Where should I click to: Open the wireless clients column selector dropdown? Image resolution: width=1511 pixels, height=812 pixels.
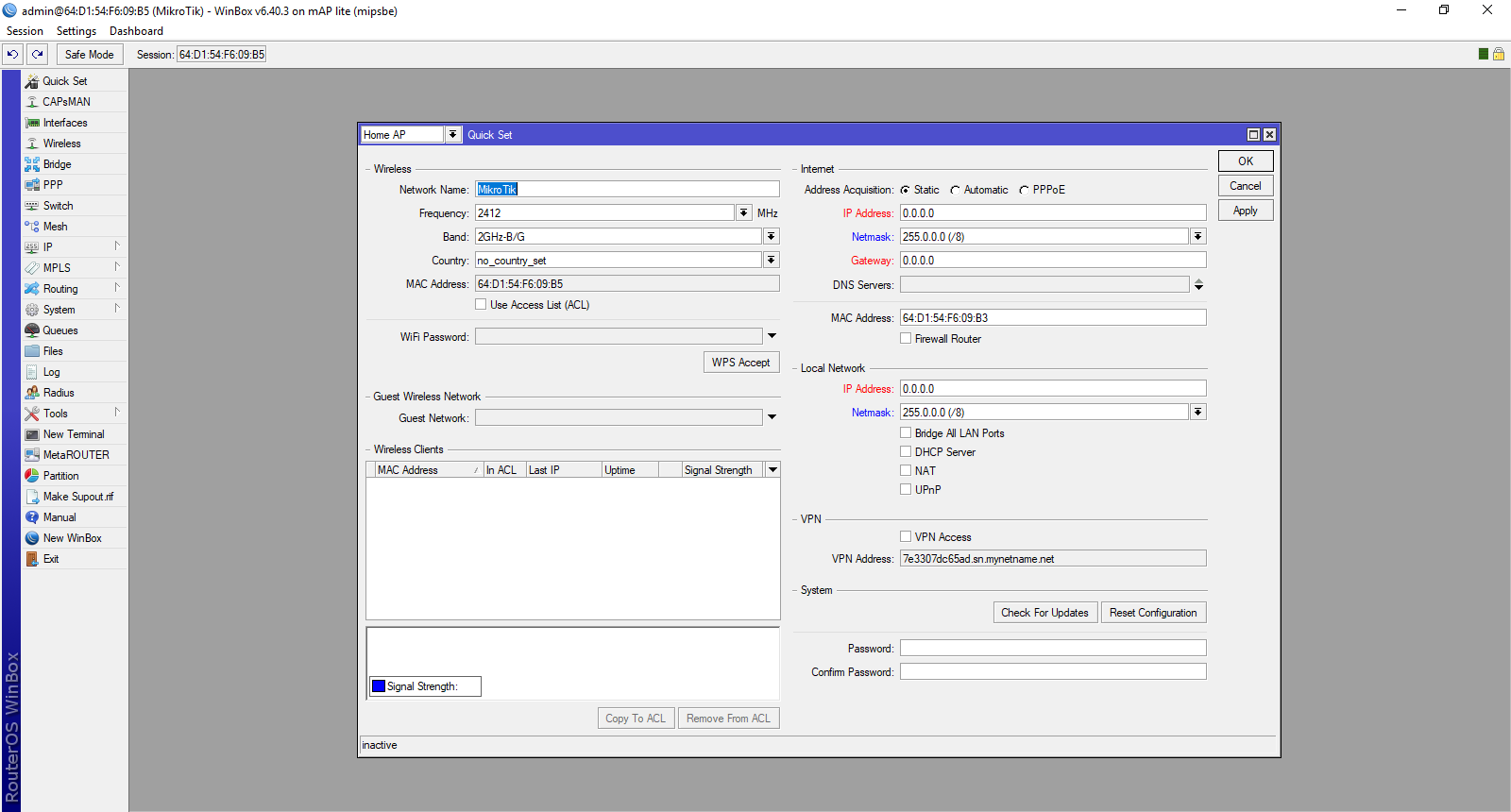[772, 469]
